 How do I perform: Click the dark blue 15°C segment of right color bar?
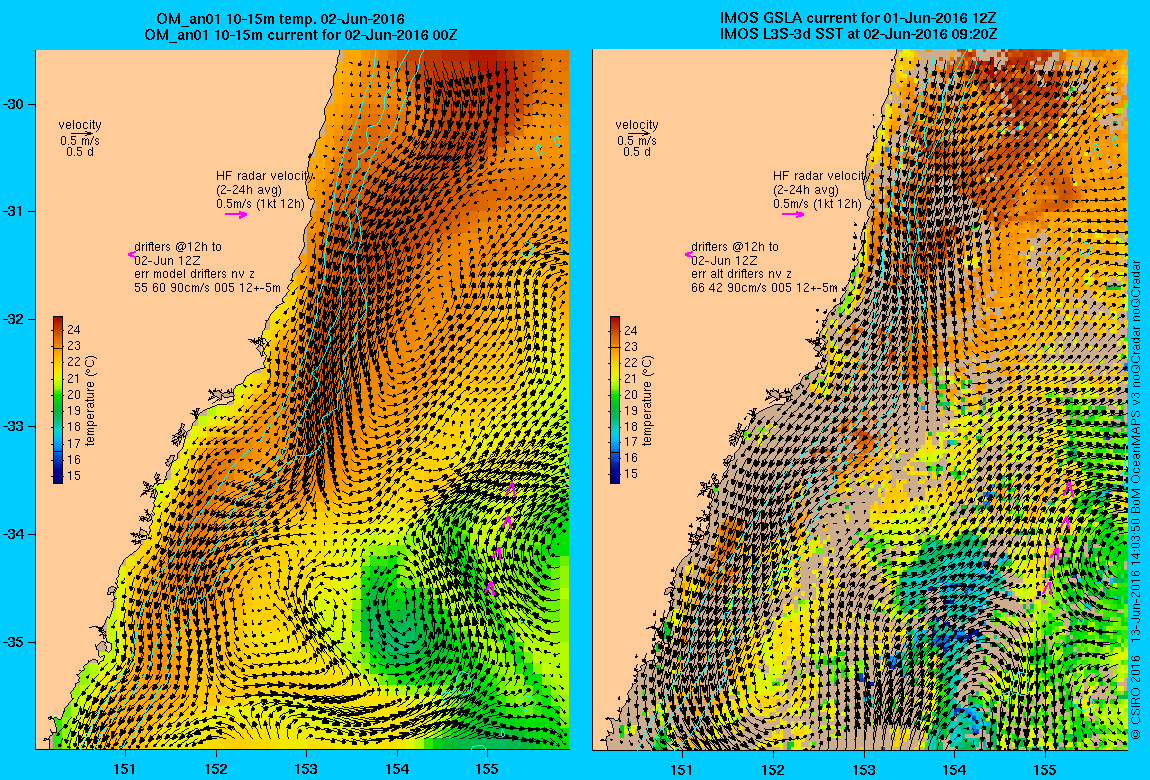615,475
